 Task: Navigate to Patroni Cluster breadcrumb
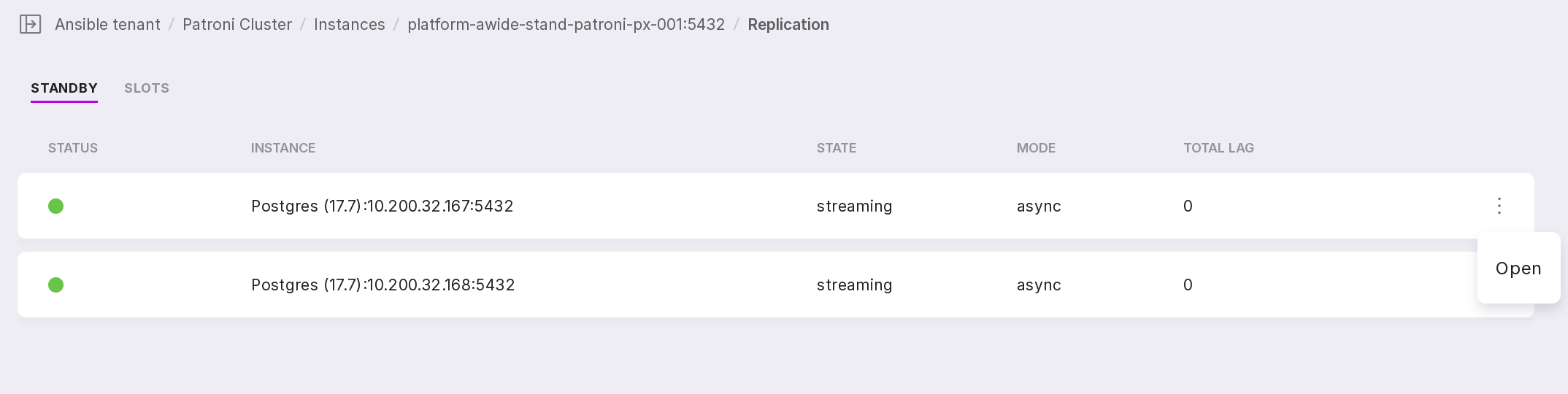pos(237,25)
